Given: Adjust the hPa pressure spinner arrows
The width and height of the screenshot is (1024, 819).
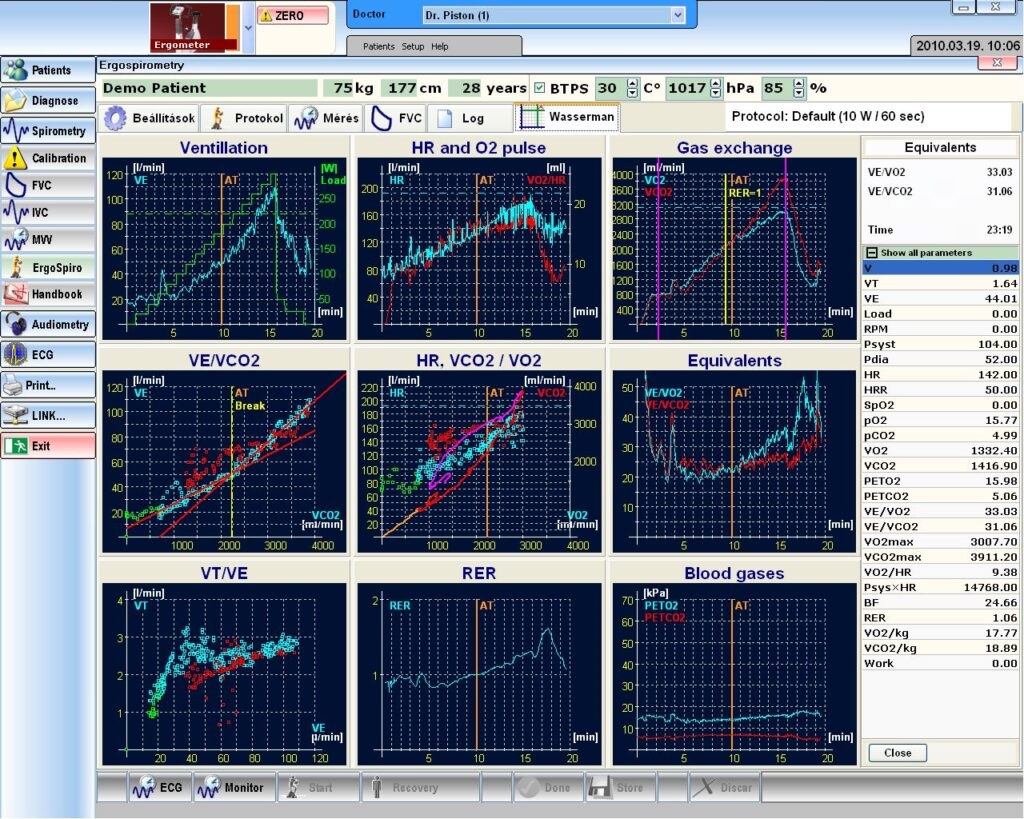Looking at the screenshot, I should [x=716, y=88].
